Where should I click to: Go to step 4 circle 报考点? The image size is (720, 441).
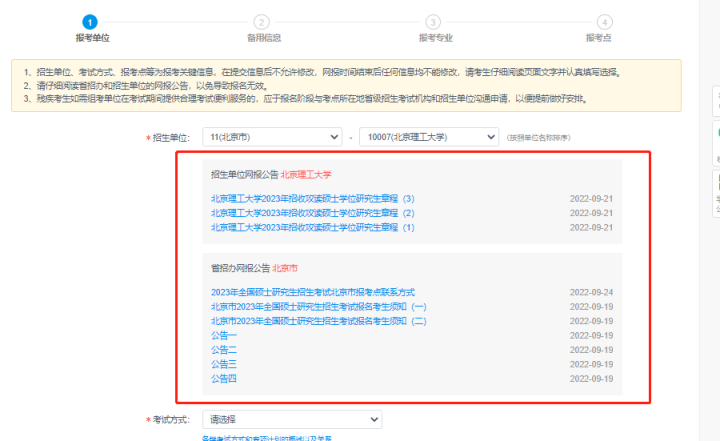pos(604,22)
